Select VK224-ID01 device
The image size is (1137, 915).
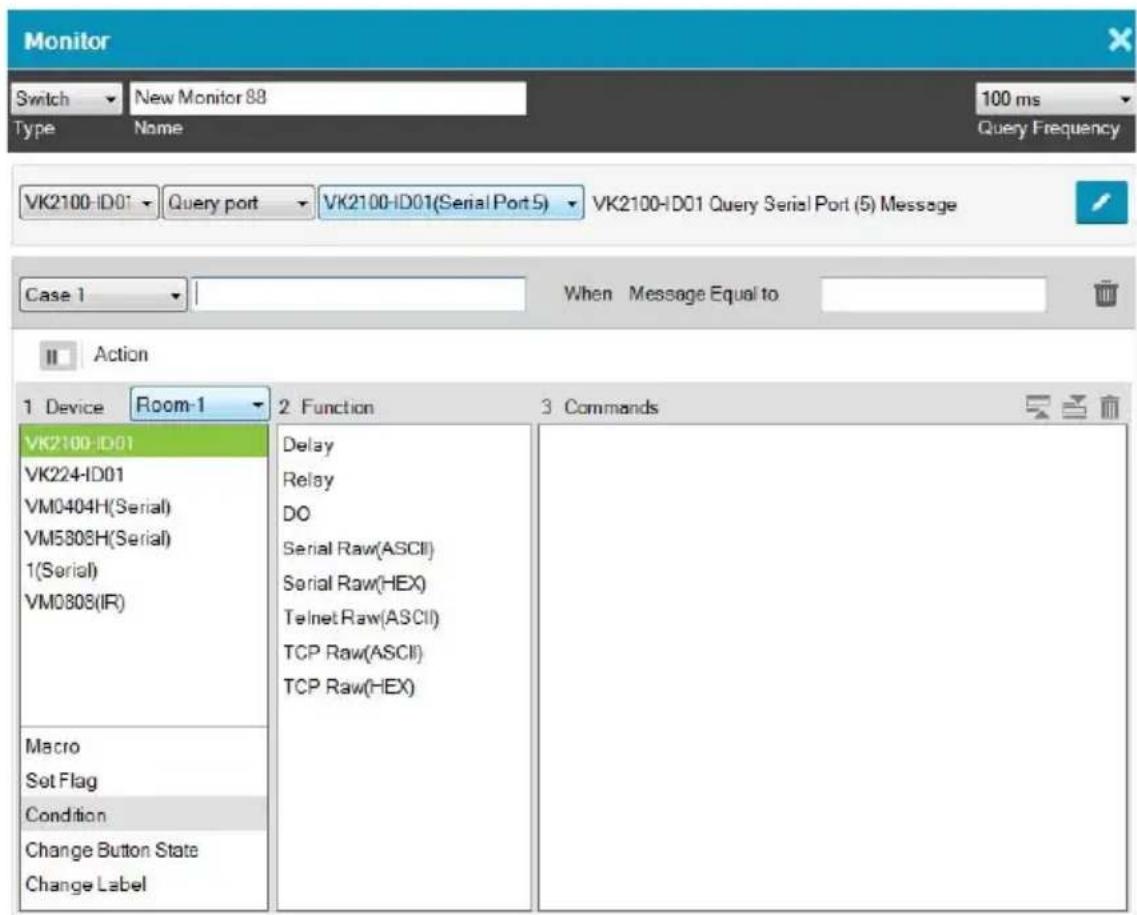click(144, 474)
